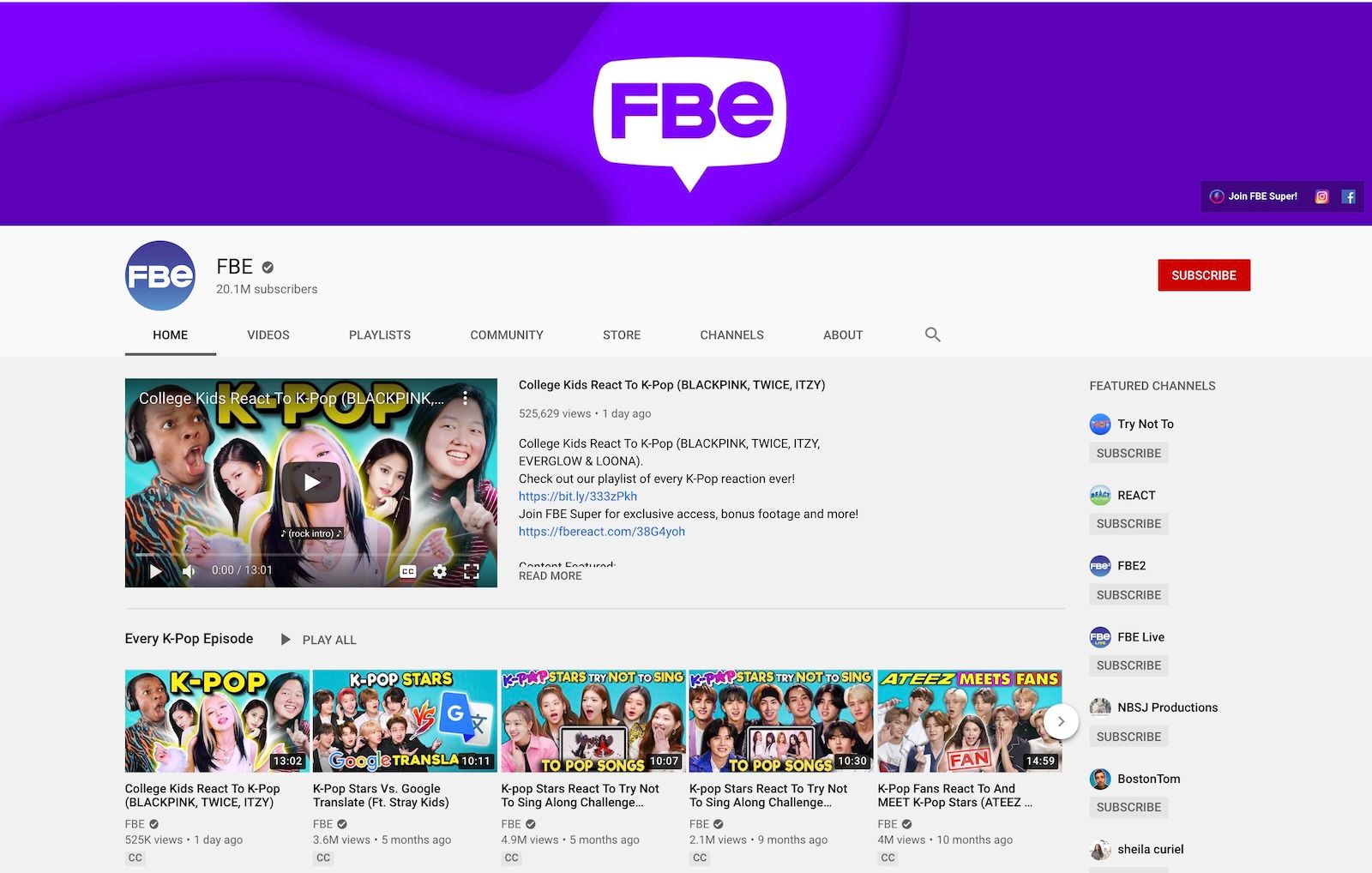The height and width of the screenshot is (873, 1372).
Task: Open the COMMUNITY tab
Action: [507, 335]
